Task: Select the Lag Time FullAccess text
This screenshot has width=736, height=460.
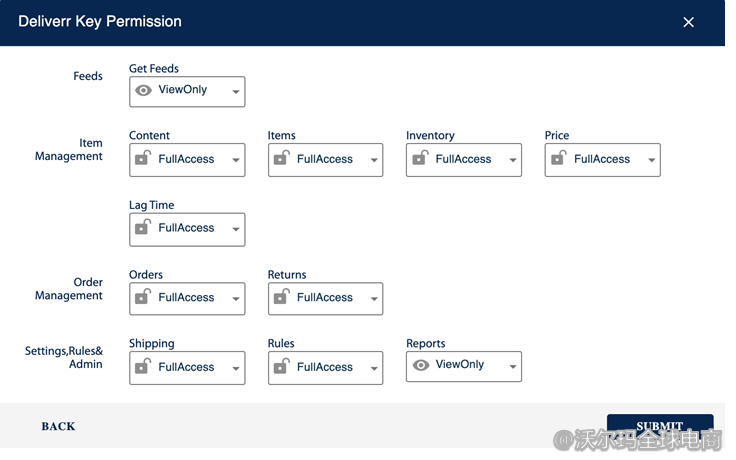Action: (186, 228)
